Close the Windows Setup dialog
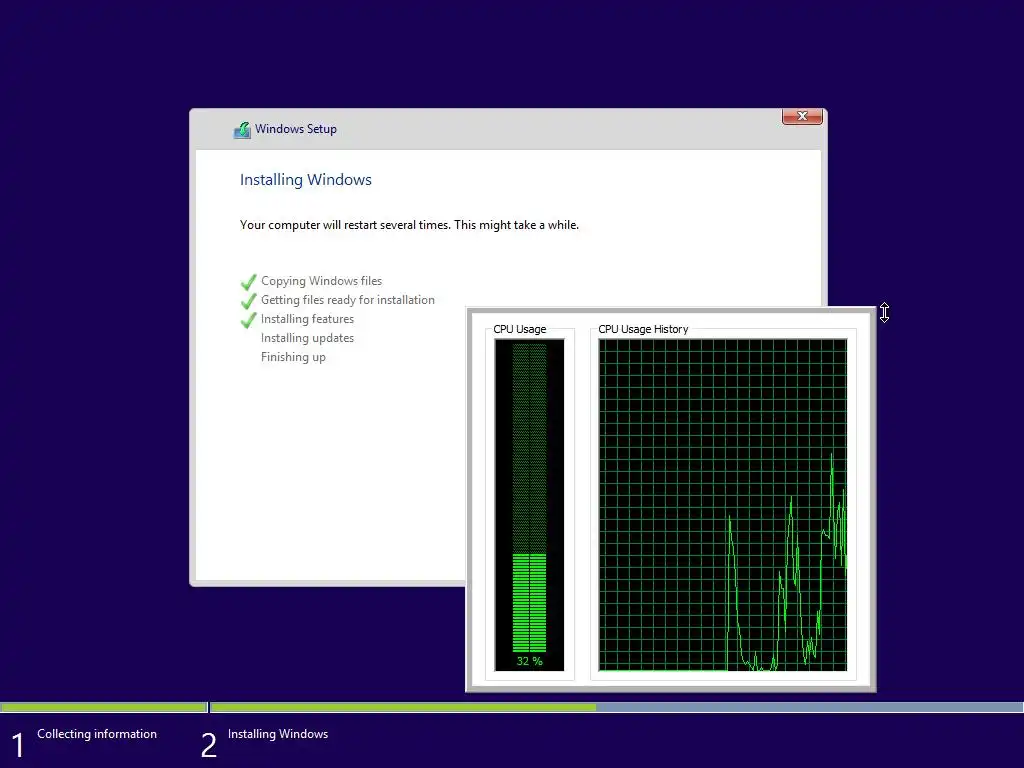1024x768 pixels. click(x=802, y=116)
